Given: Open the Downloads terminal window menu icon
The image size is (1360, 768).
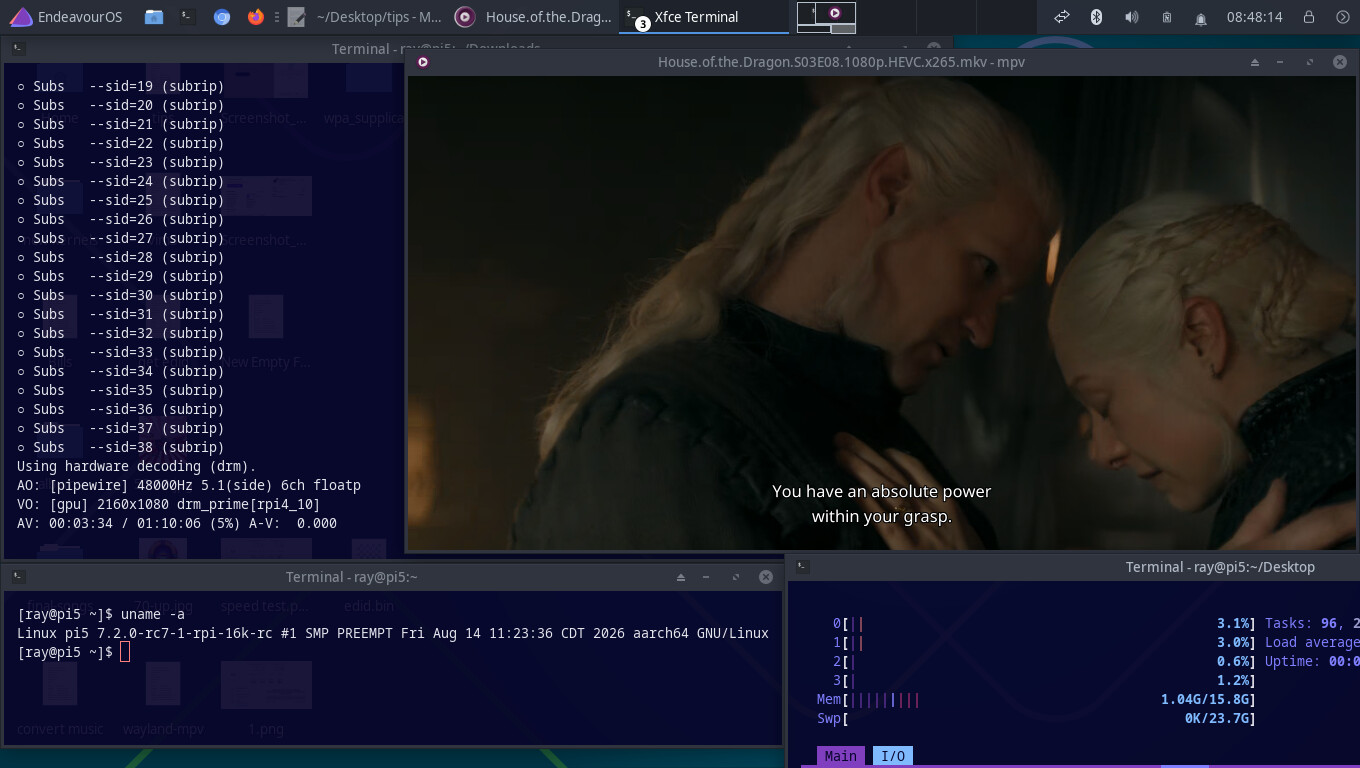Looking at the screenshot, I should coord(19,48).
